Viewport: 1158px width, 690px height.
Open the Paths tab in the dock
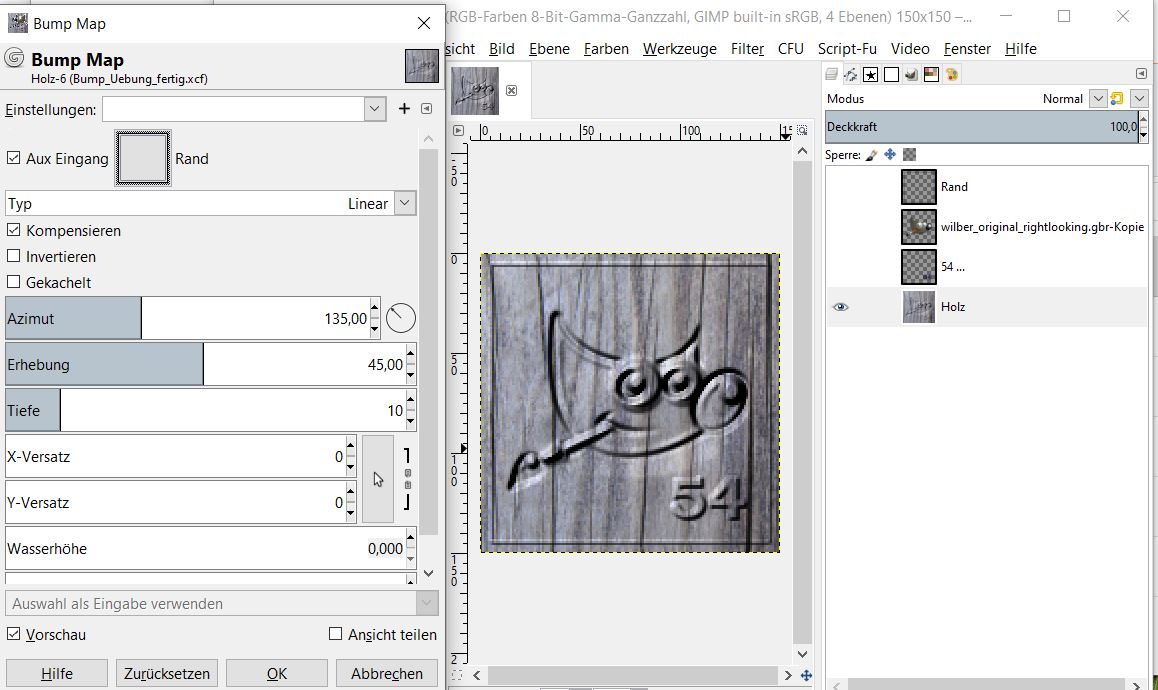tap(851, 74)
